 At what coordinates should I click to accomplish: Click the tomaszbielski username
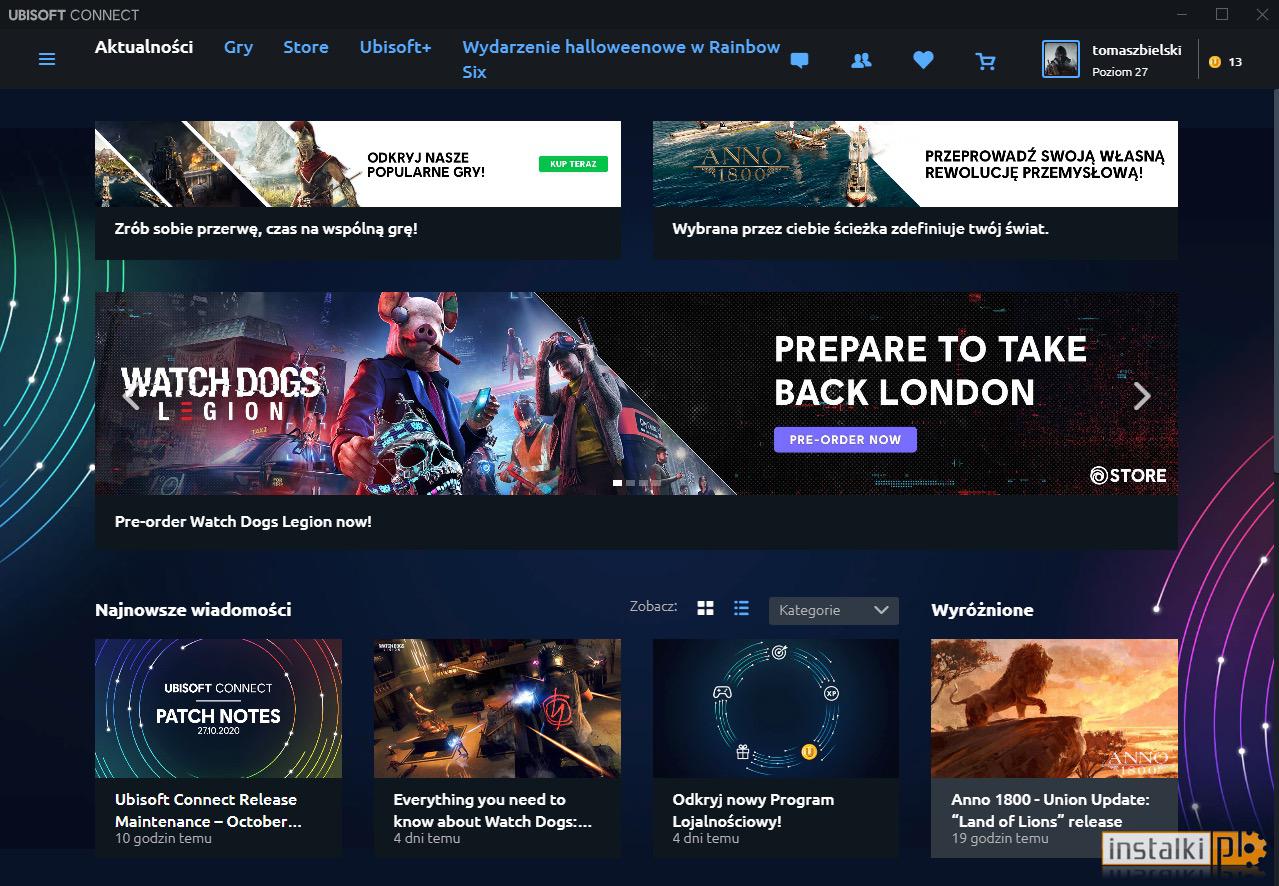click(1137, 50)
